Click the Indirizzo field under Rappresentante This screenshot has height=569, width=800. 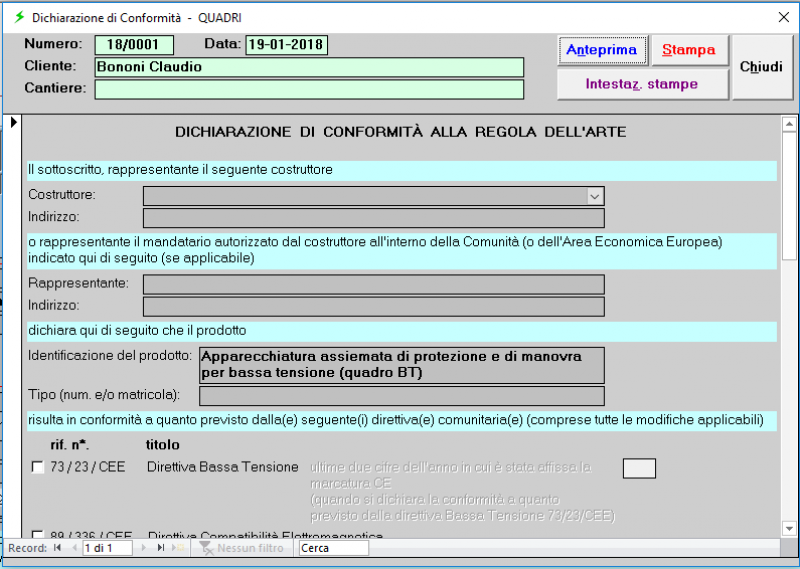tap(374, 307)
